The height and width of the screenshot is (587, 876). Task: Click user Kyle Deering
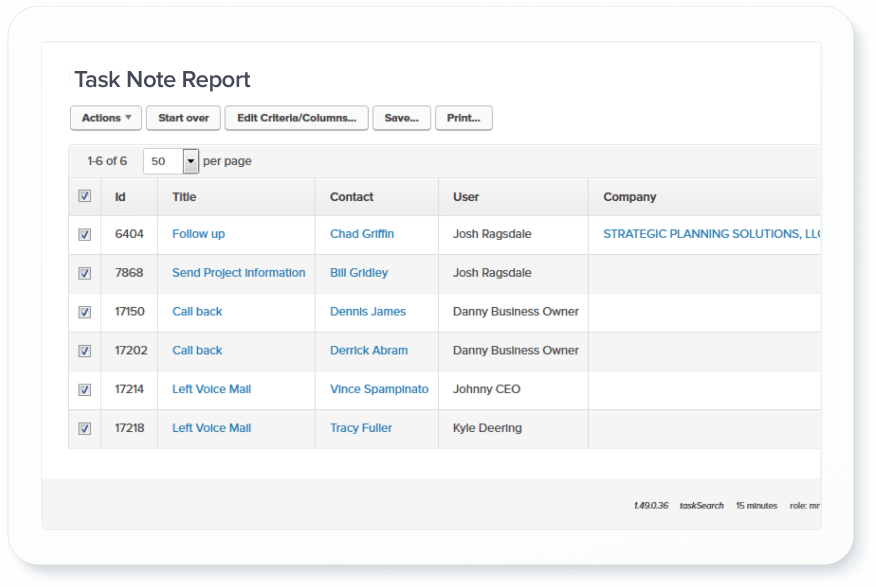pyautogui.click(x=487, y=428)
